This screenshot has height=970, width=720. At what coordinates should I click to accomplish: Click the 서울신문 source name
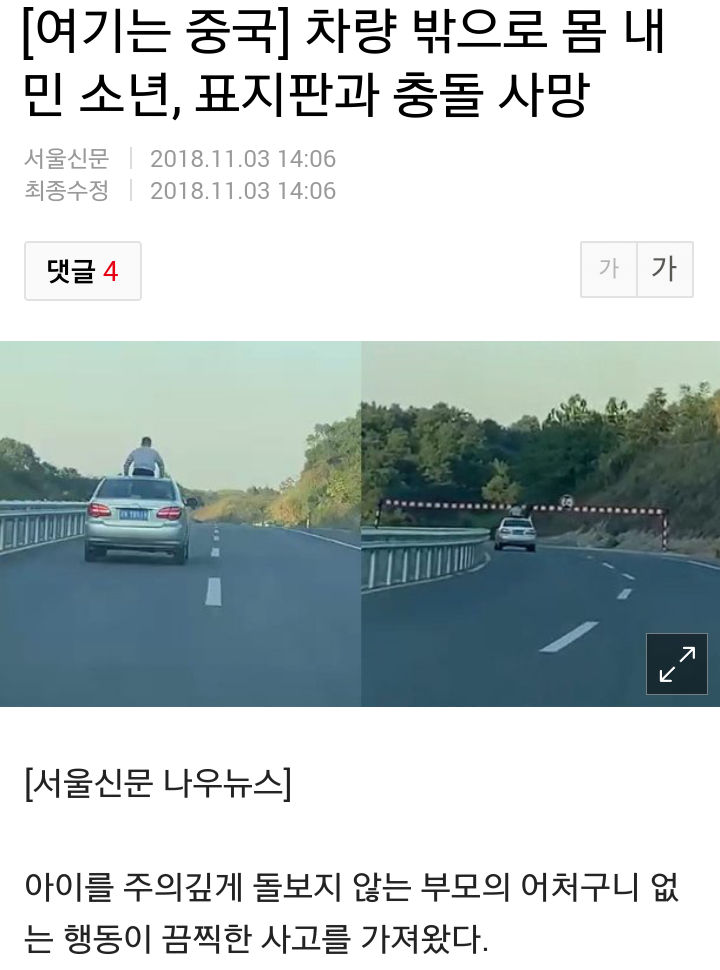[66, 158]
